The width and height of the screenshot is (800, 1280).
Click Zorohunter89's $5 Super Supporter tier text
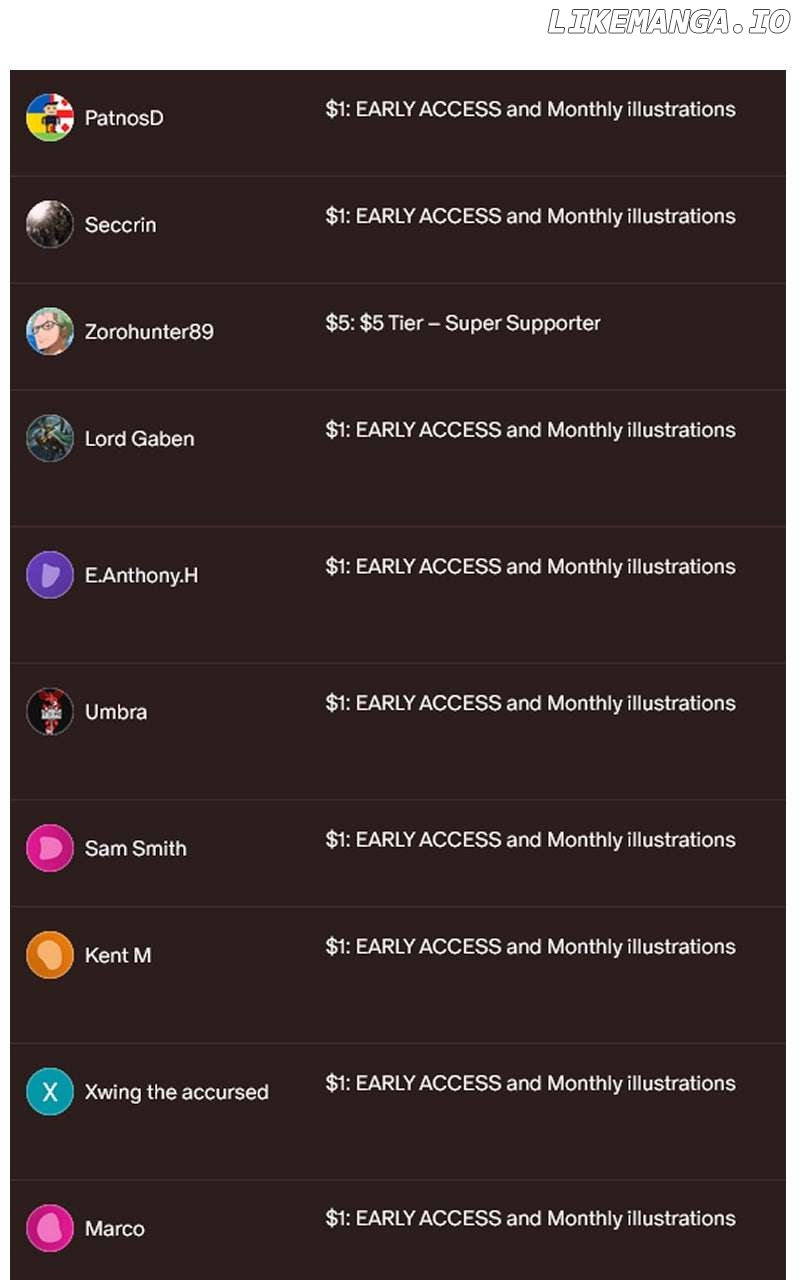[x=463, y=323]
